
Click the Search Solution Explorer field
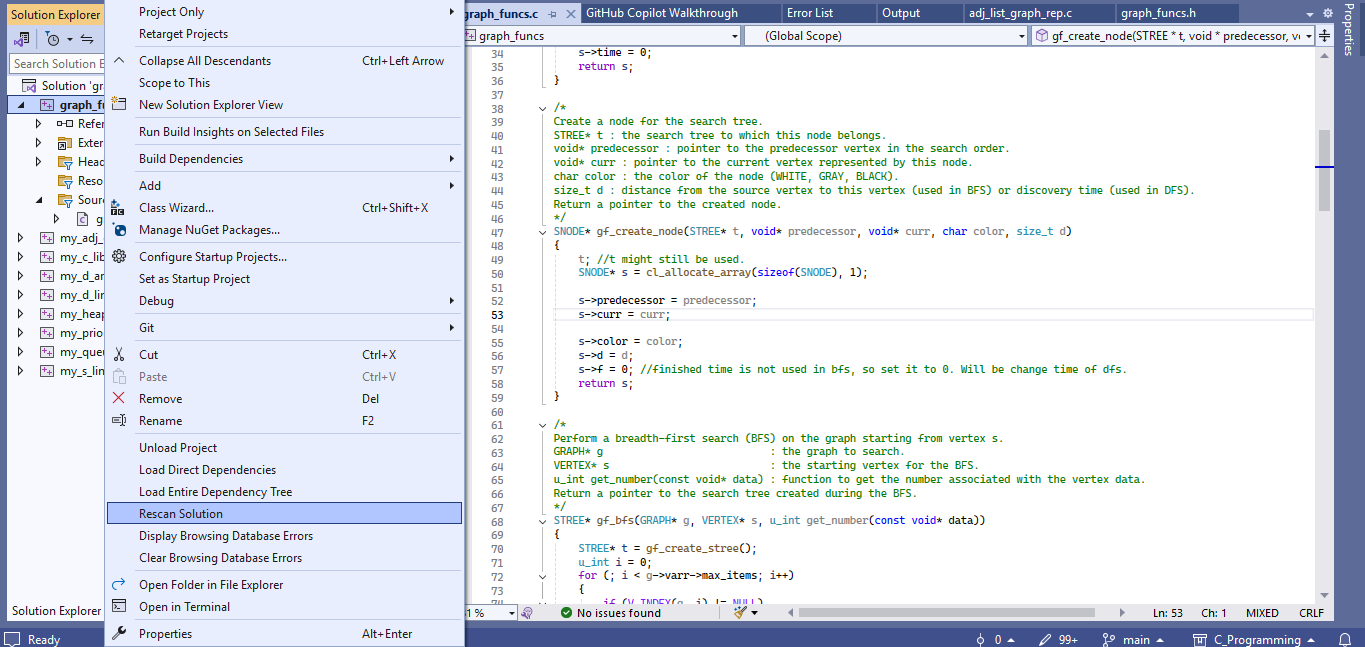tap(56, 64)
